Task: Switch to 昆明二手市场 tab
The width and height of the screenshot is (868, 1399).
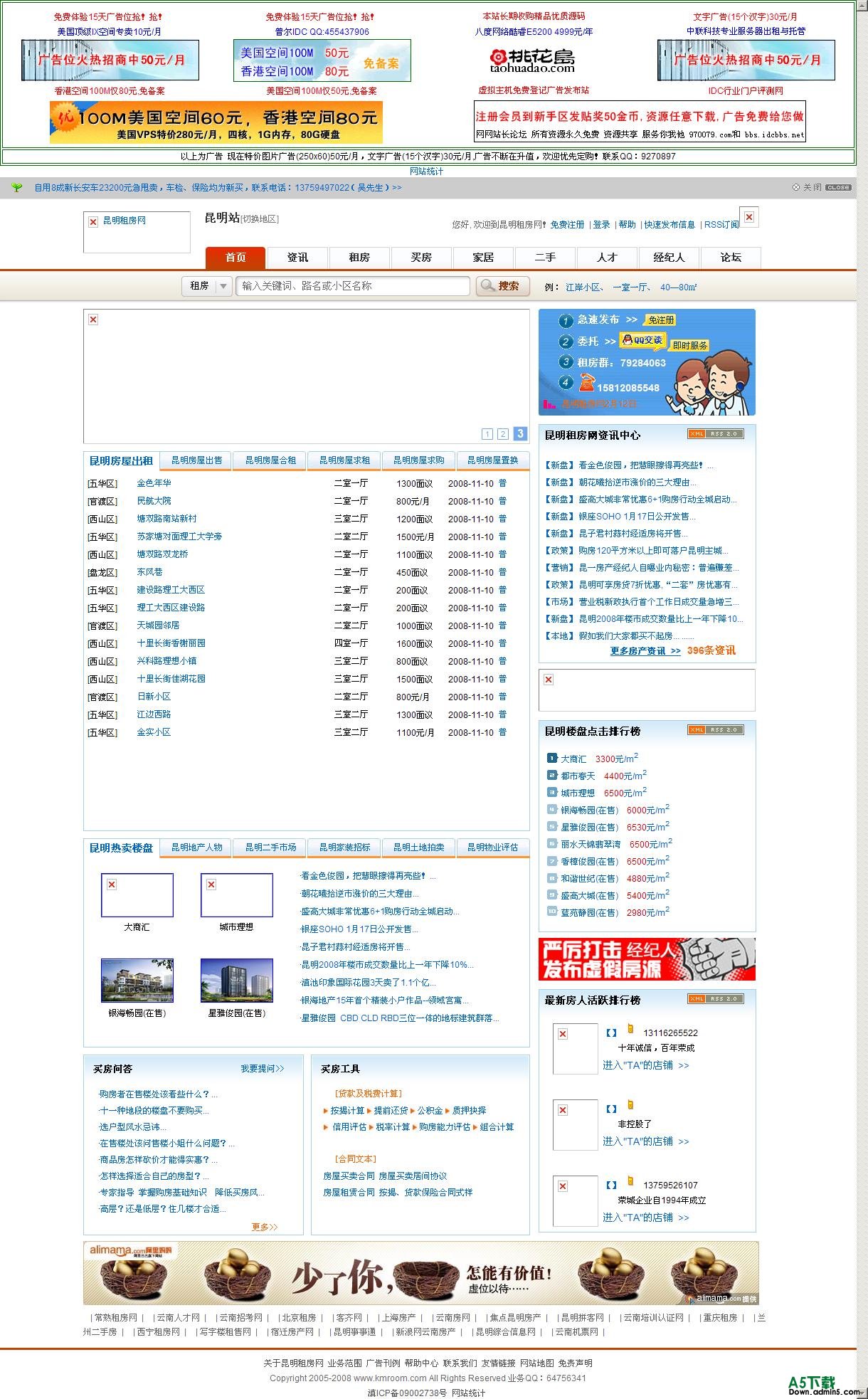Action: 271,848
